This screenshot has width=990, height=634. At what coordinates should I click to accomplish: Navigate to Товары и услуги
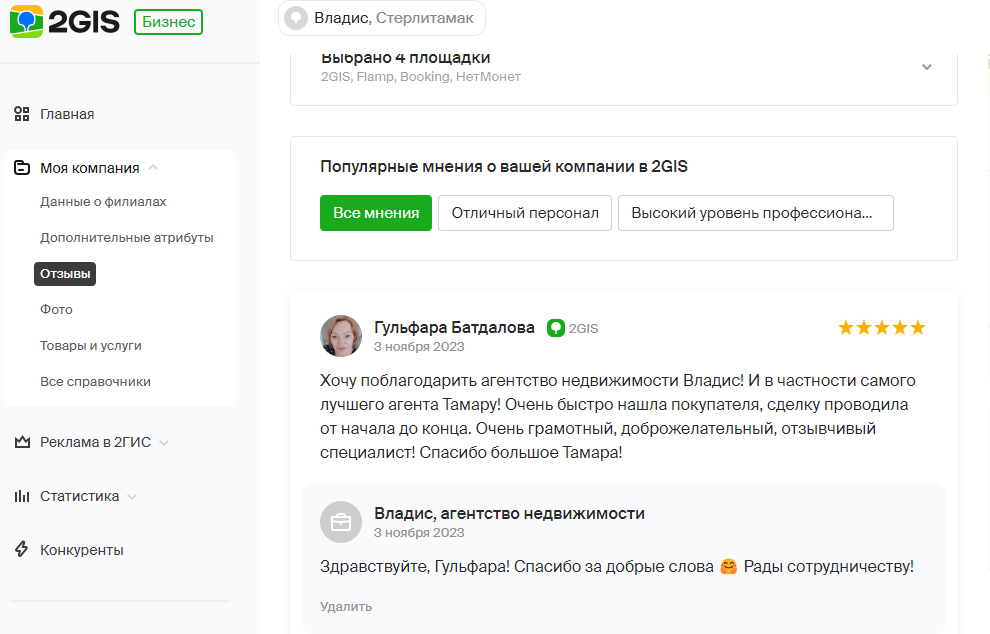tap(90, 345)
